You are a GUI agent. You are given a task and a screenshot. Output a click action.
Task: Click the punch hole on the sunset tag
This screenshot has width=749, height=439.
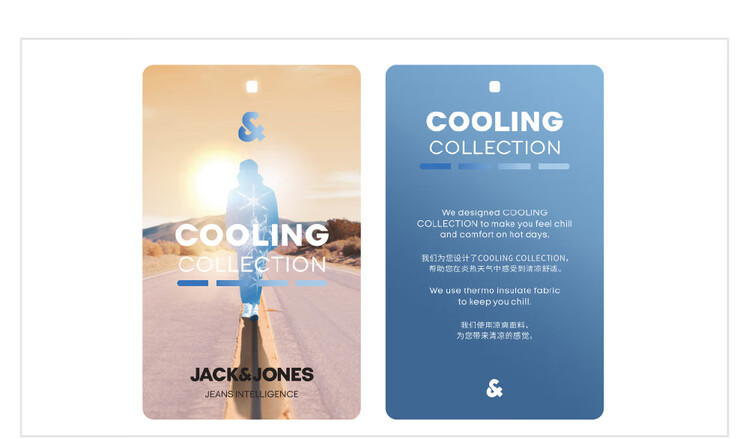coord(252,87)
